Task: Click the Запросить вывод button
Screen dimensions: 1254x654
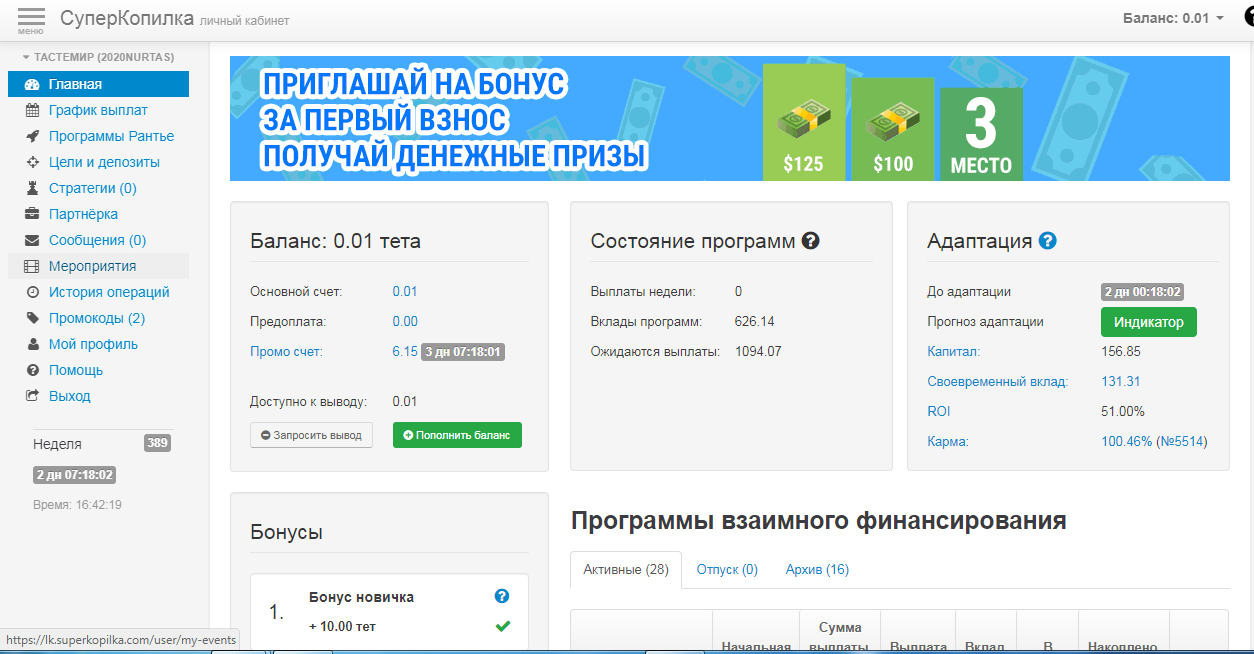Action: pyautogui.click(x=311, y=436)
